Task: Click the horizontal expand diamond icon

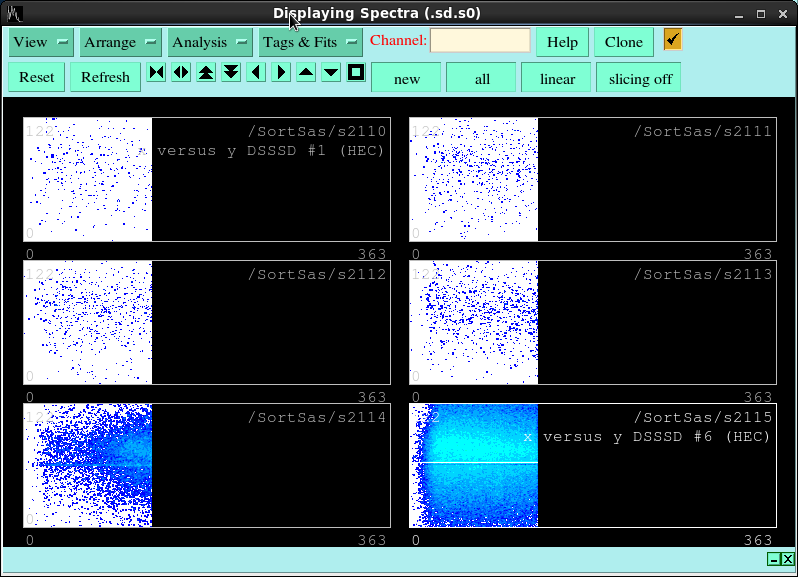Action: point(181,72)
